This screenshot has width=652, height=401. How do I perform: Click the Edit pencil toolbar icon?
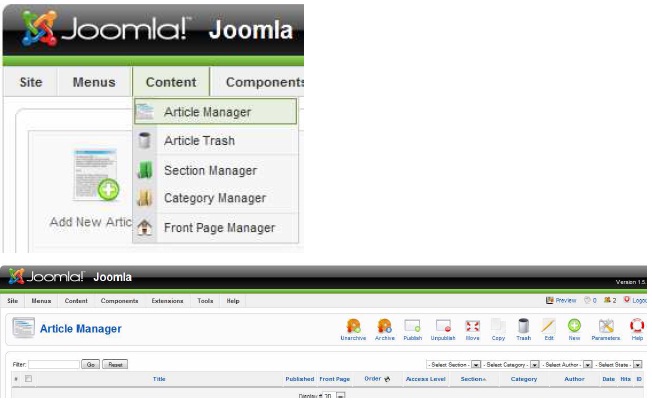tap(548, 326)
